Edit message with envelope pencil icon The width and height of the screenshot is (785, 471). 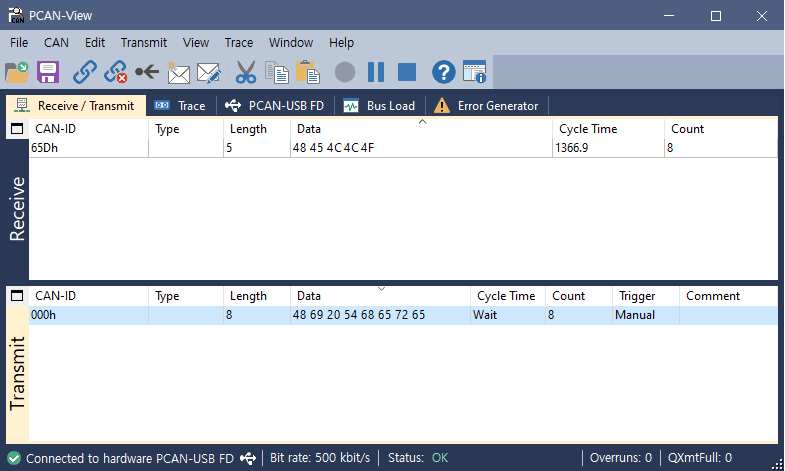209,72
